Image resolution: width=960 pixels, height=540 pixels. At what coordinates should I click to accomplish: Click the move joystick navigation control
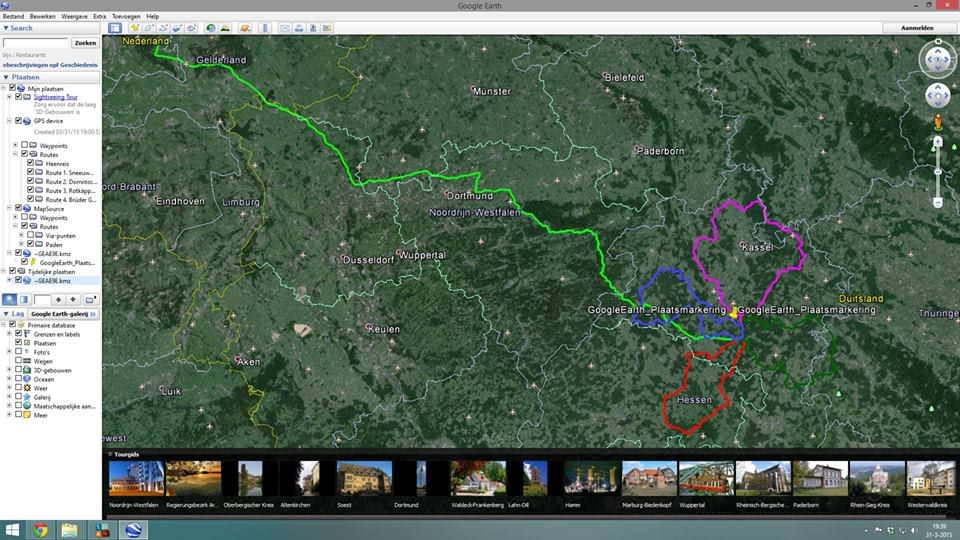(937, 96)
